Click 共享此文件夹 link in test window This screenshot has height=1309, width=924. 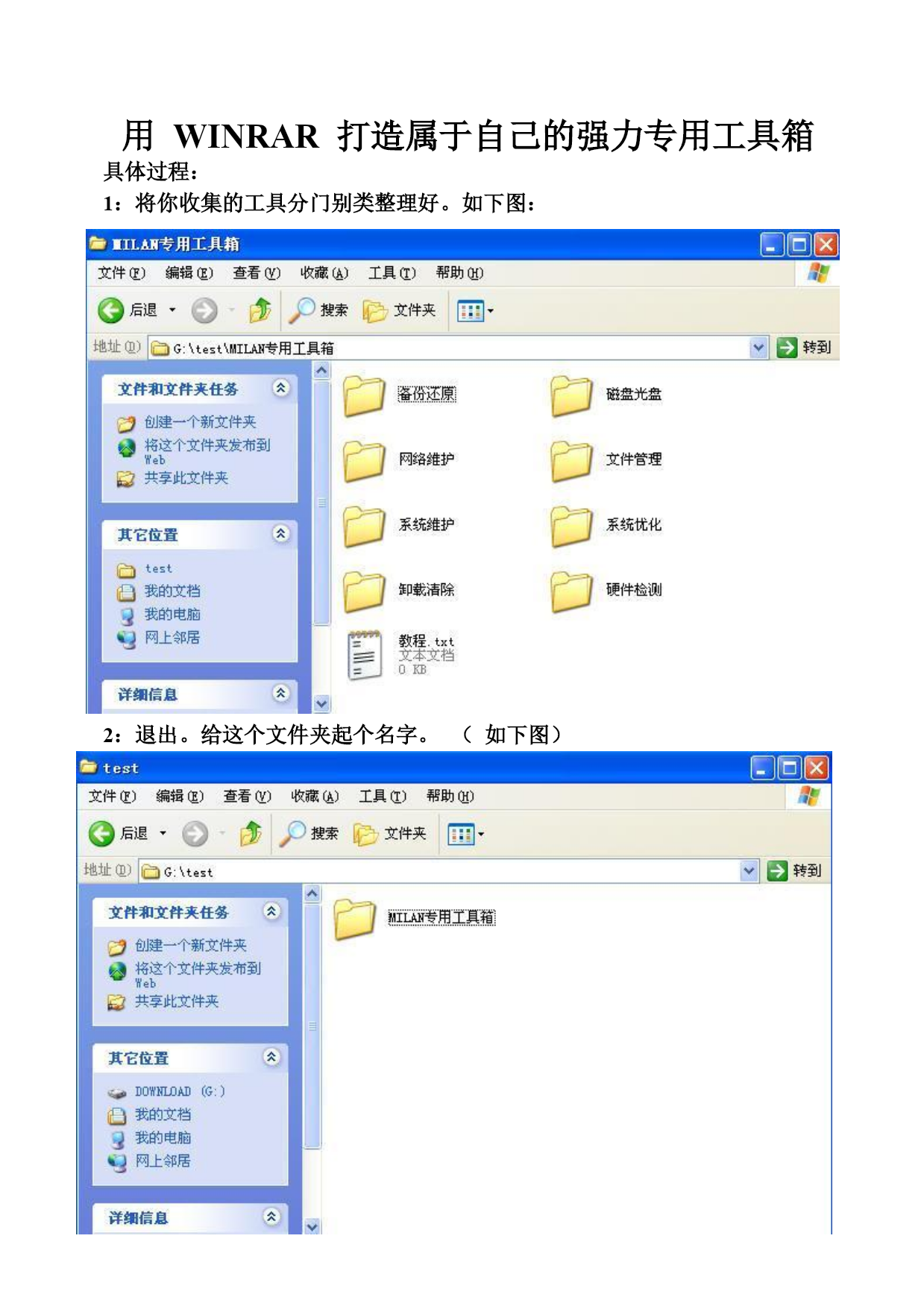[176, 1002]
